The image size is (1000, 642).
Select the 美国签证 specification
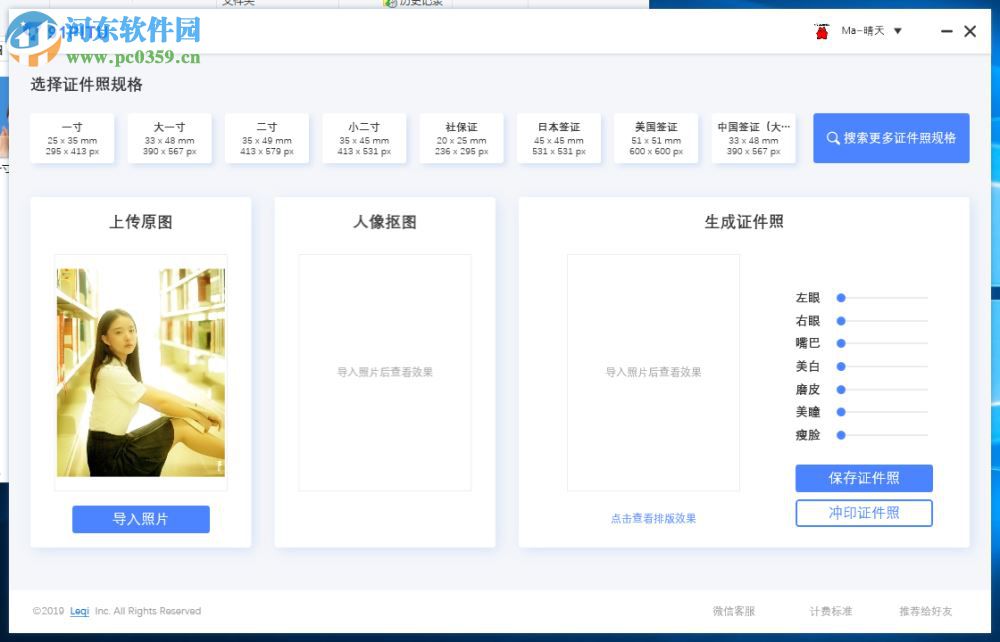(656, 138)
